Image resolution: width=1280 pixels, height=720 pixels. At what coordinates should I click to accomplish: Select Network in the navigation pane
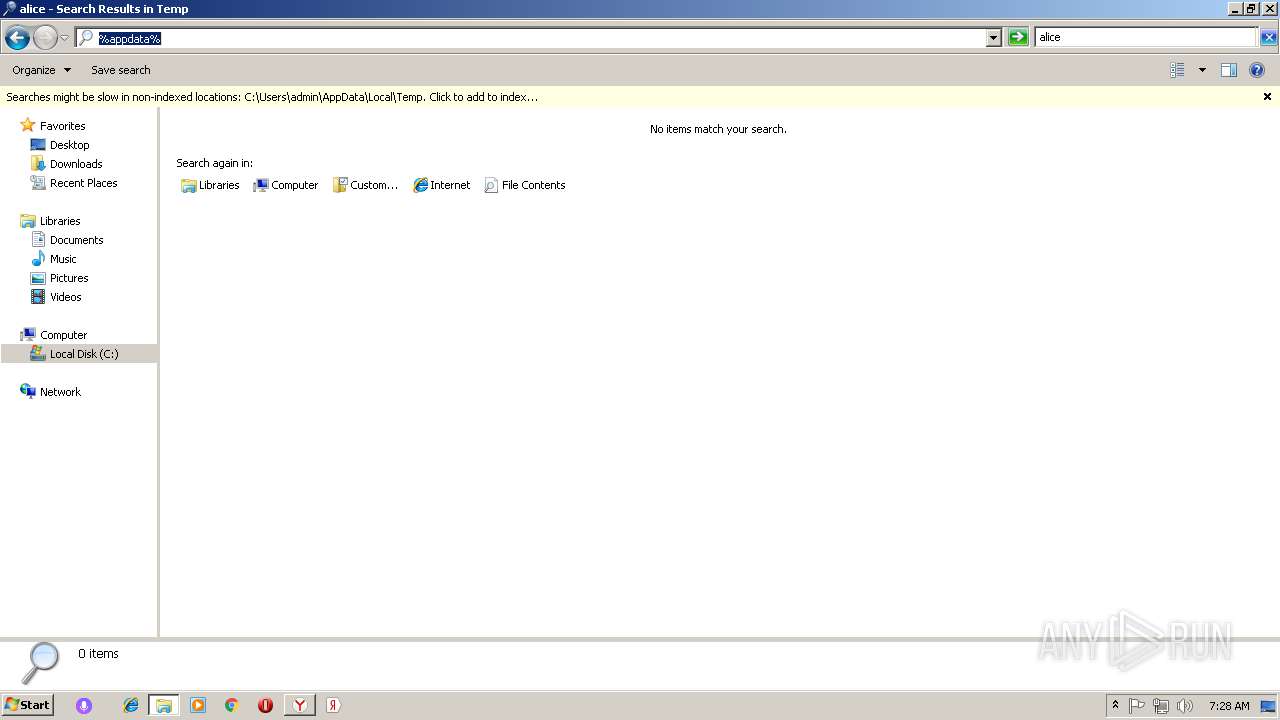click(x=60, y=392)
